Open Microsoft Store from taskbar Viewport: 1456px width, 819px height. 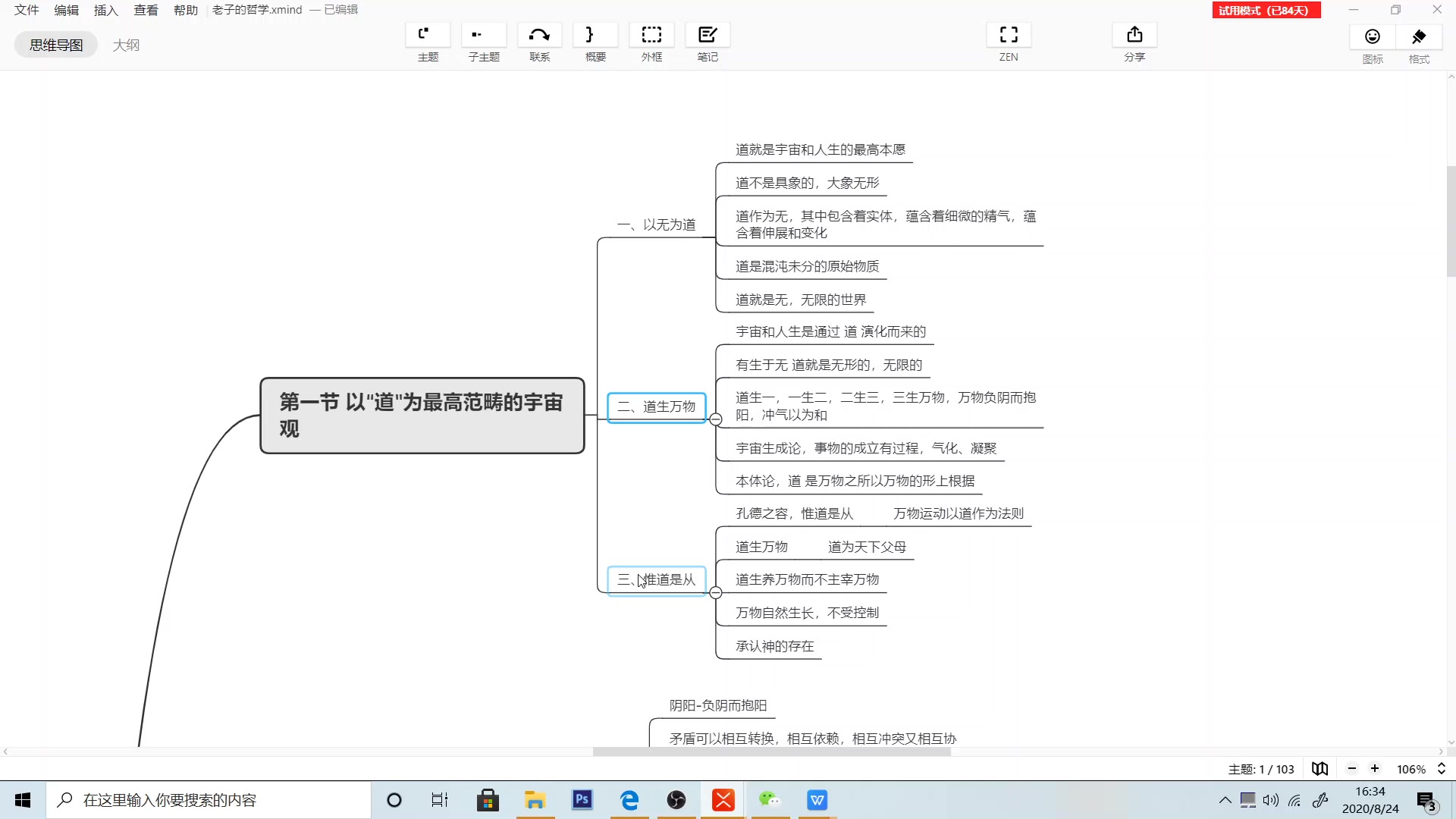[488, 800]
